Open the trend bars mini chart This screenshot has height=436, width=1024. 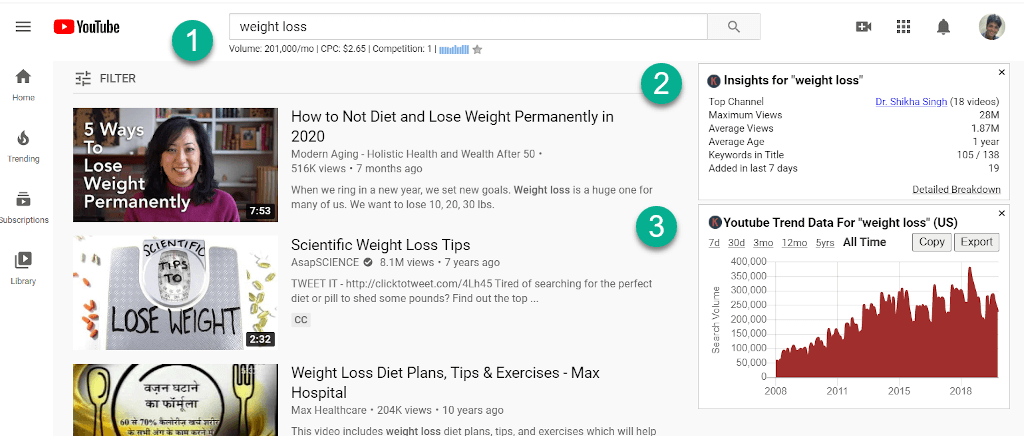click(454, 49)
